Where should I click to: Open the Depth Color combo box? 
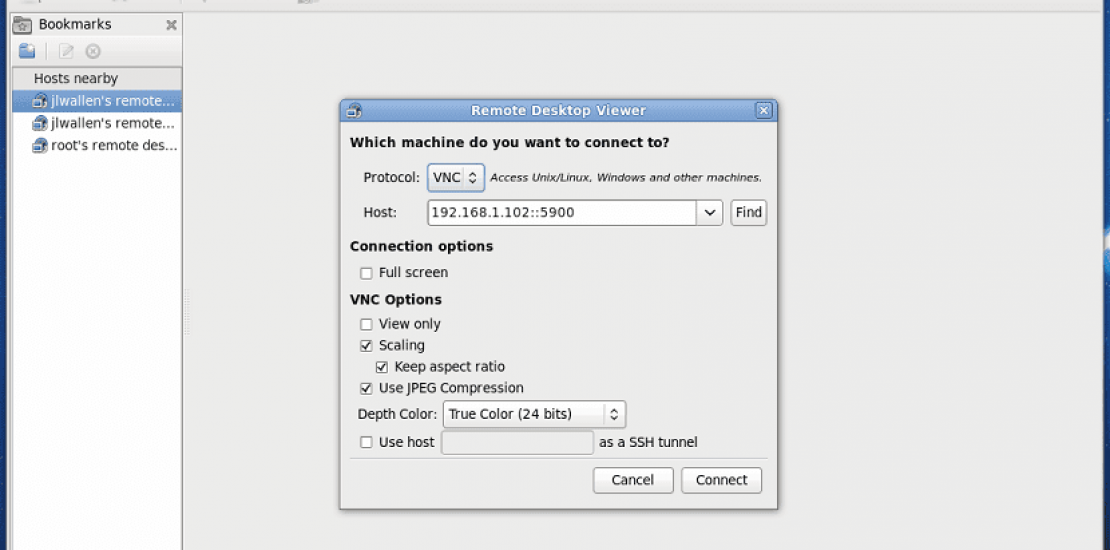click(x=534, y=414)
